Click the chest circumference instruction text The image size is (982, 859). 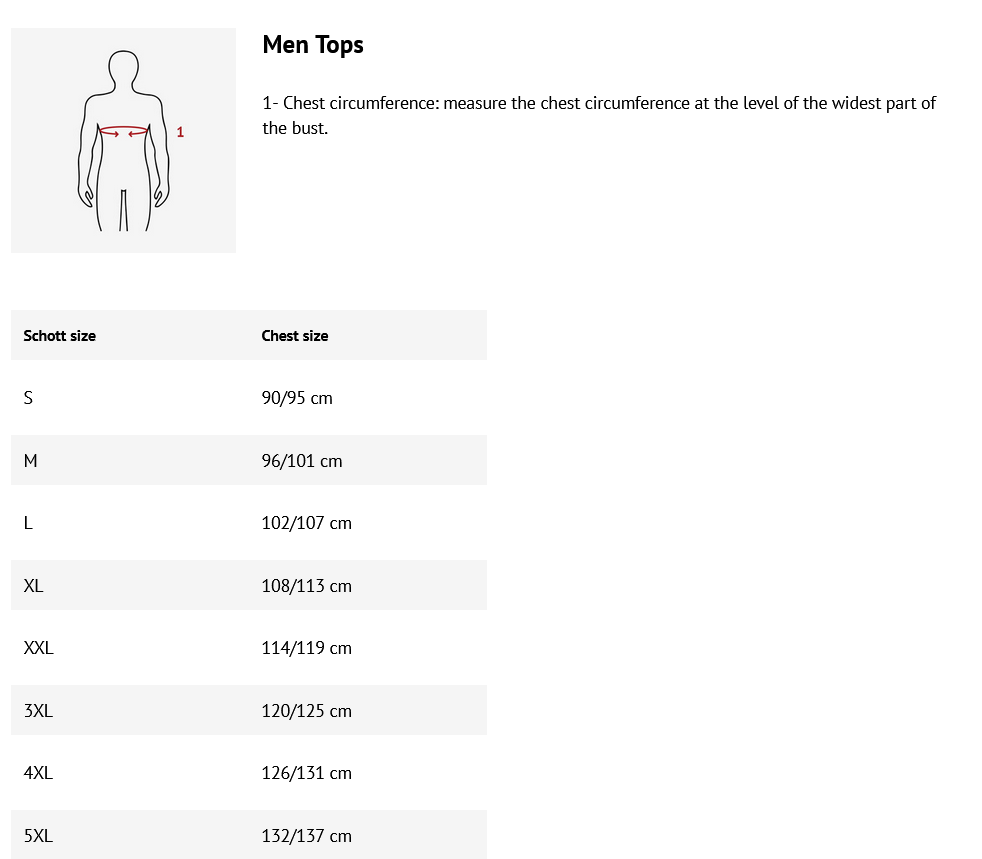(599, 115)
